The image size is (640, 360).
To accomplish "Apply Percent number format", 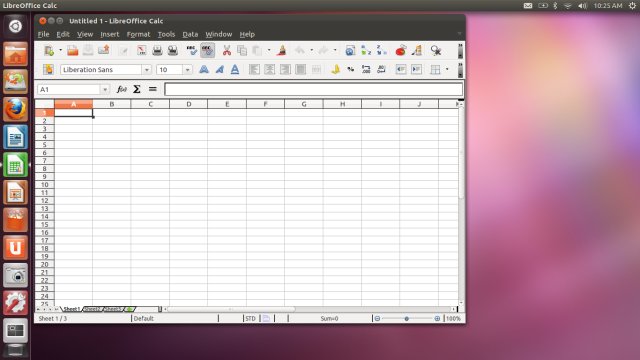I will point(351,69).
